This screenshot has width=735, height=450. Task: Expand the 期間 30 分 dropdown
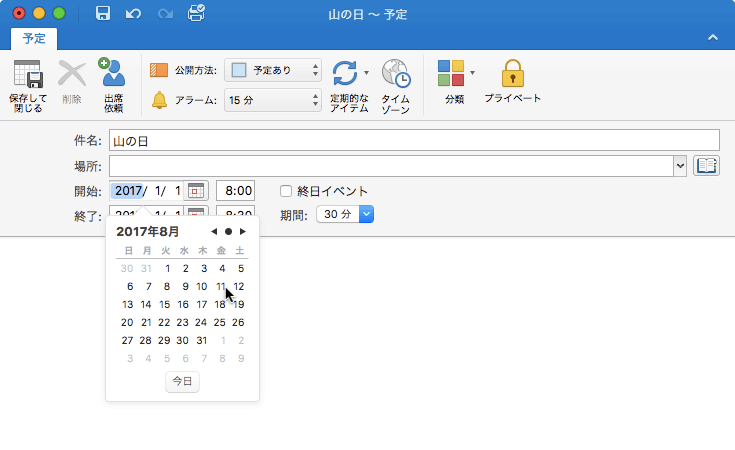366,214
